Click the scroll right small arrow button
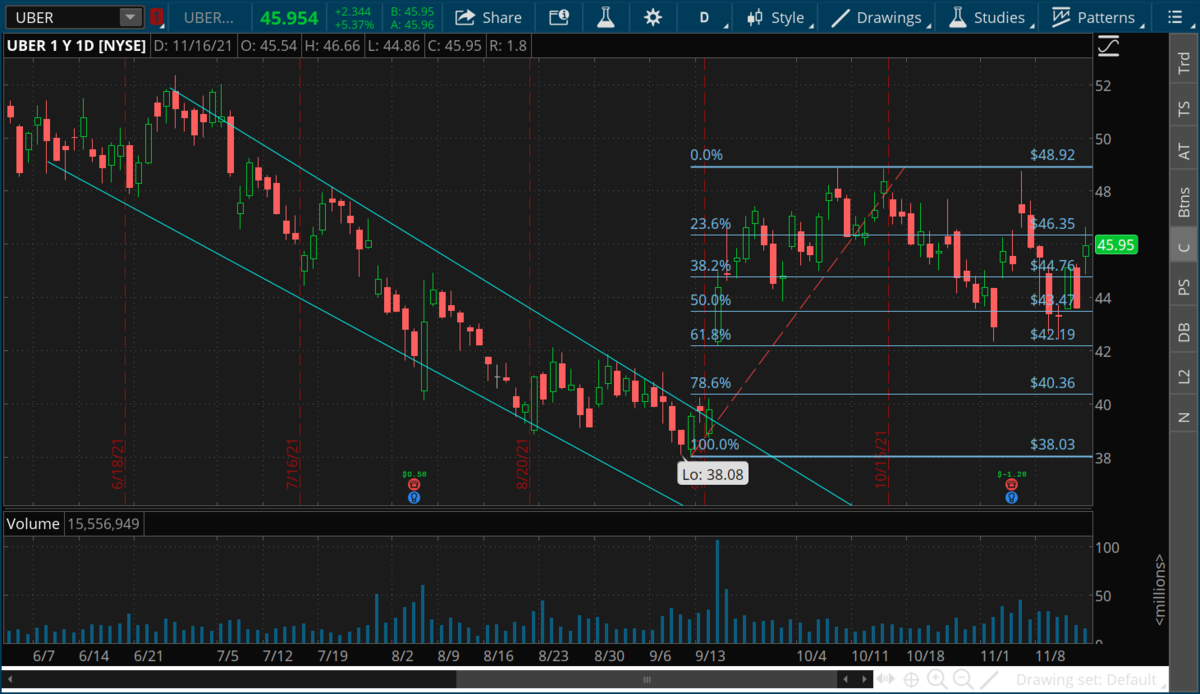1200x694 pixels. [863, 680]
